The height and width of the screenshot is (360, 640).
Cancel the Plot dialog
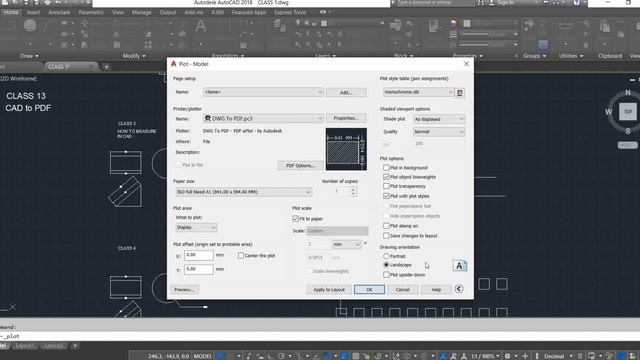point(402,289)
